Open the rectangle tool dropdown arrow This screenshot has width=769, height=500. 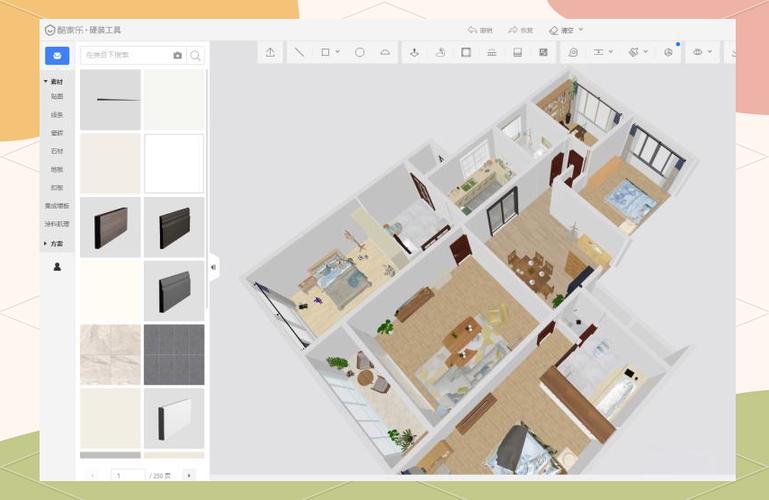tap(338, 51)
